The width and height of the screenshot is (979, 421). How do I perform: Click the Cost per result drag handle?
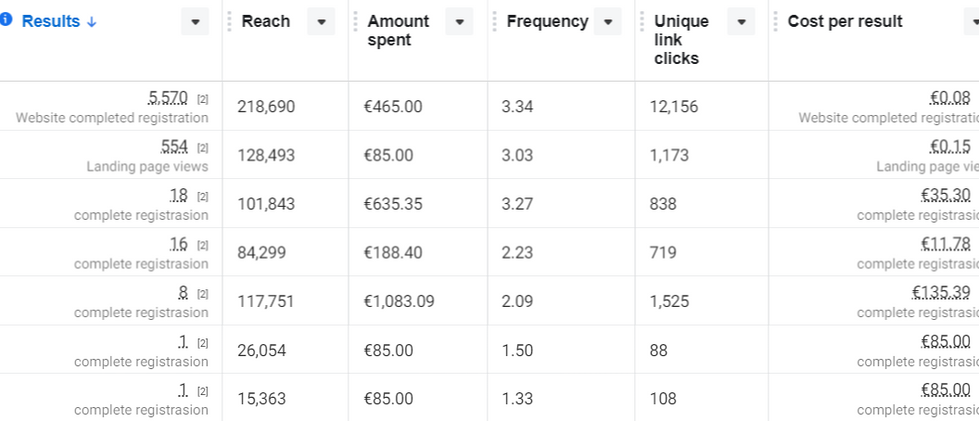pyautogui.click(x=775, y=21)
